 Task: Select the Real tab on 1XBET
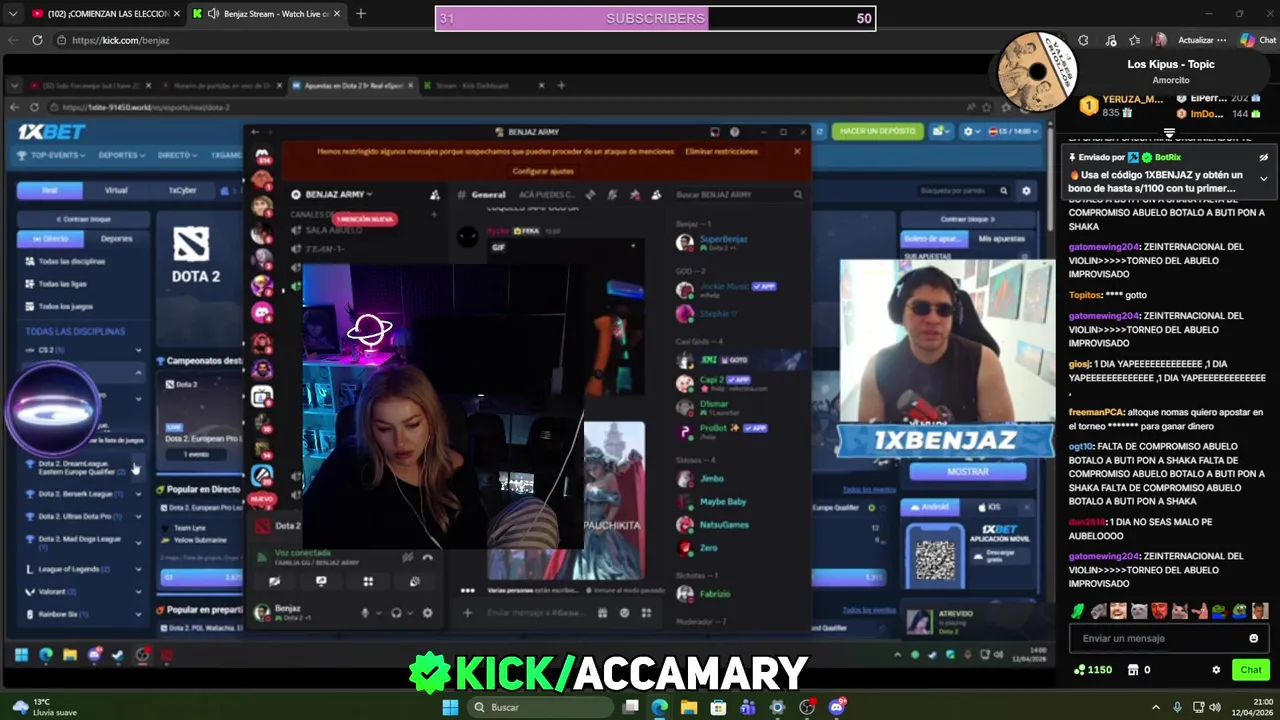(x=50, y=190)
